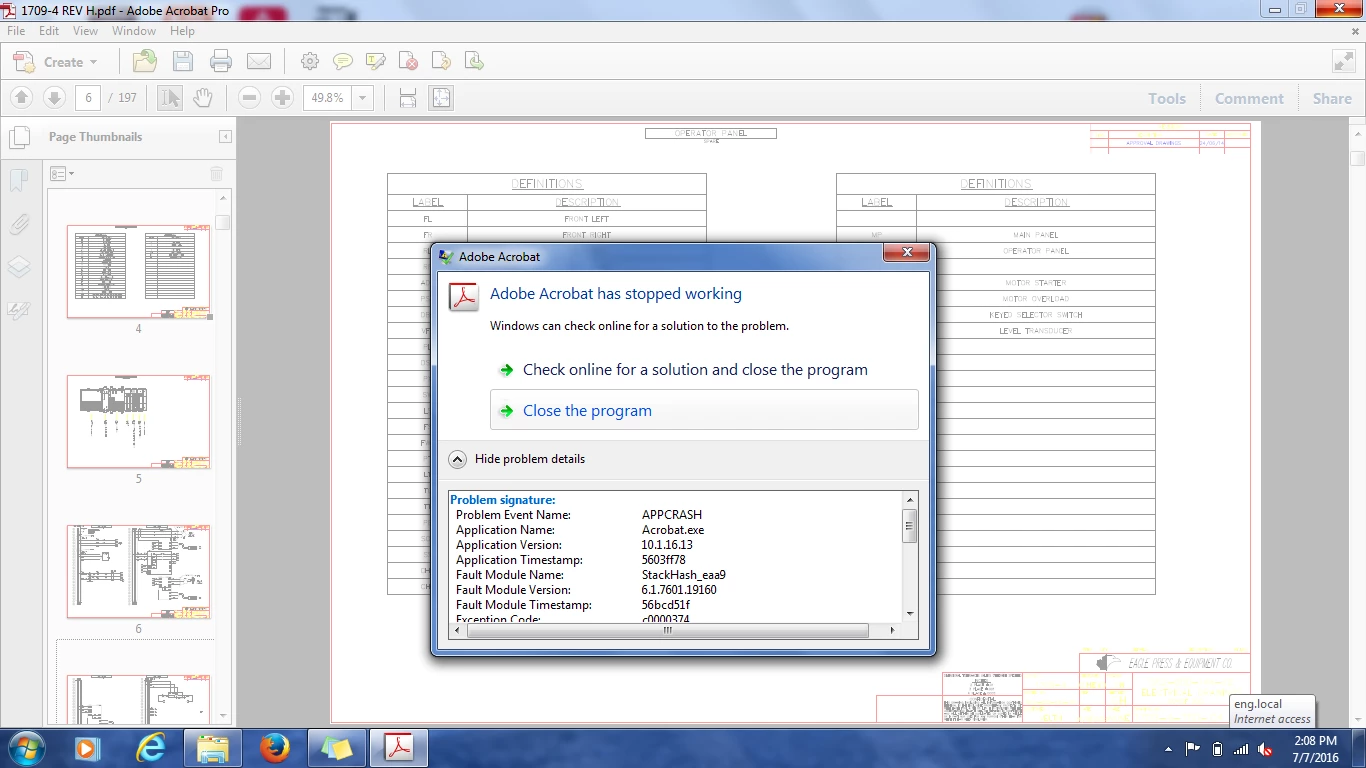Open the View menu
Screen dimensions: 1366x768
(86, 31)
